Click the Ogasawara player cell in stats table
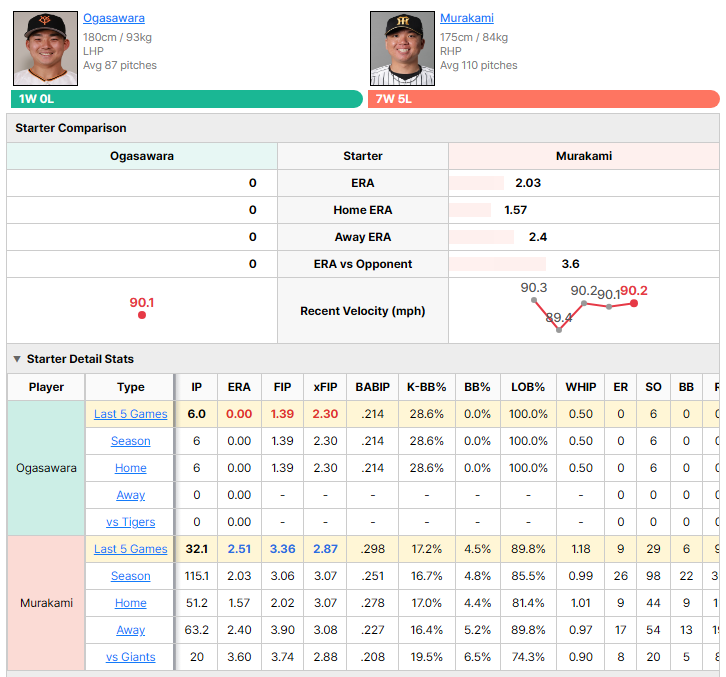This screenshot has height=677, width=726. [x=46, y=468]
